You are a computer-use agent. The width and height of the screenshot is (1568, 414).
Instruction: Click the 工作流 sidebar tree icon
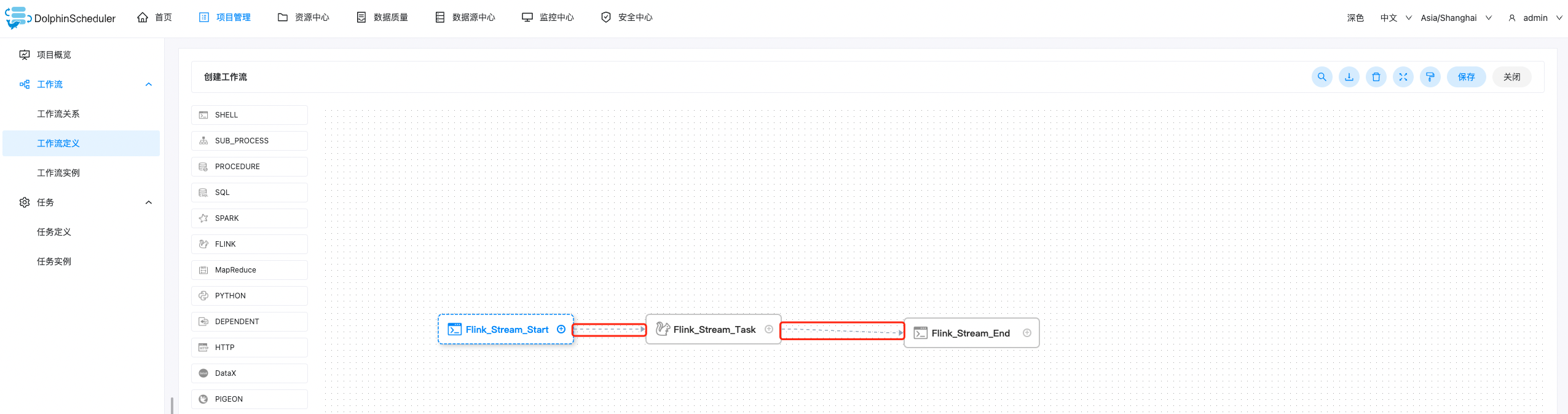point(25,84)
